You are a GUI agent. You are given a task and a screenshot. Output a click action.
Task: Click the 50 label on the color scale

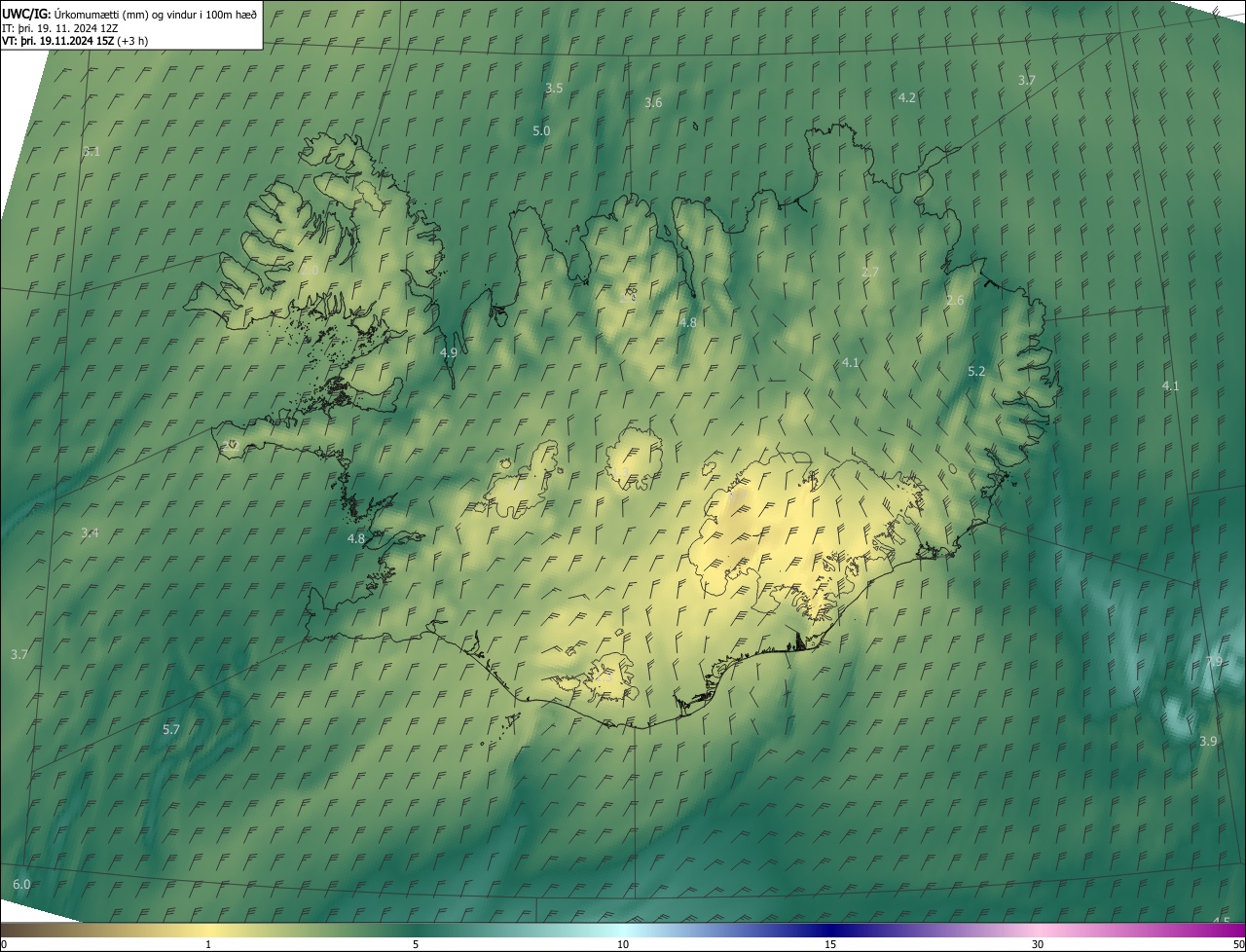(1238, 944)
